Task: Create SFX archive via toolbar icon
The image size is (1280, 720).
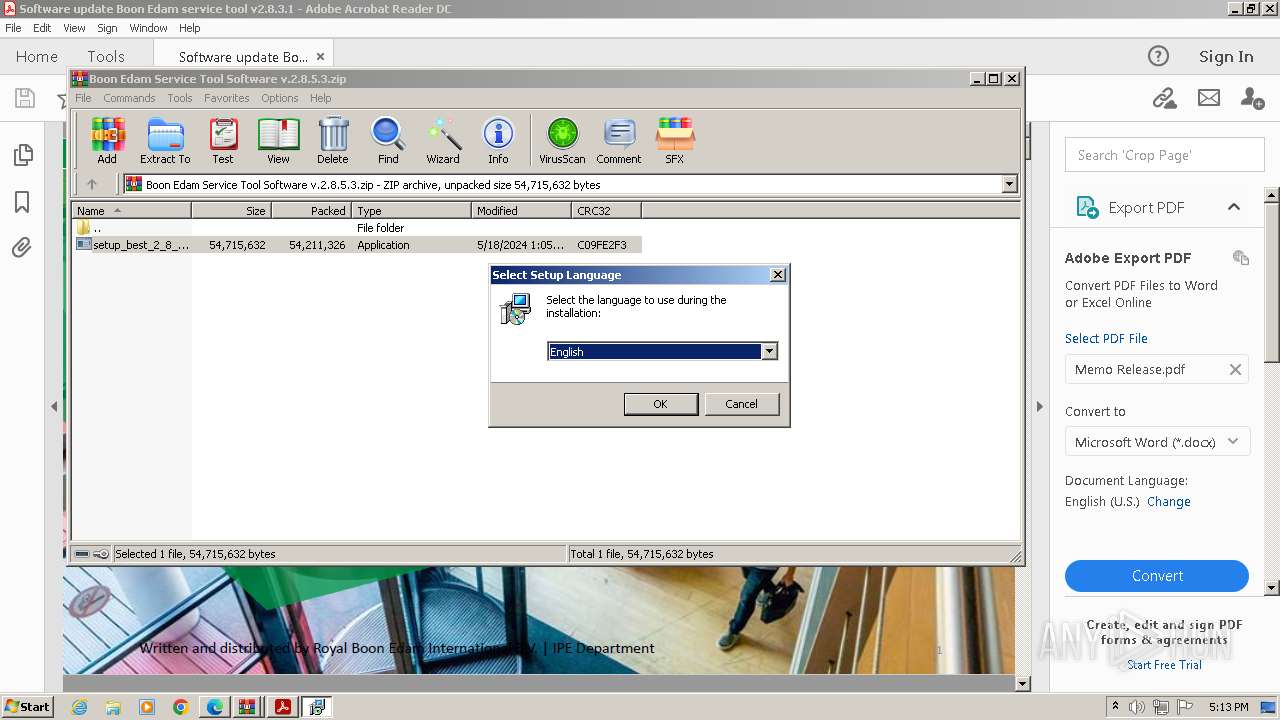Action: click(675, 140)
